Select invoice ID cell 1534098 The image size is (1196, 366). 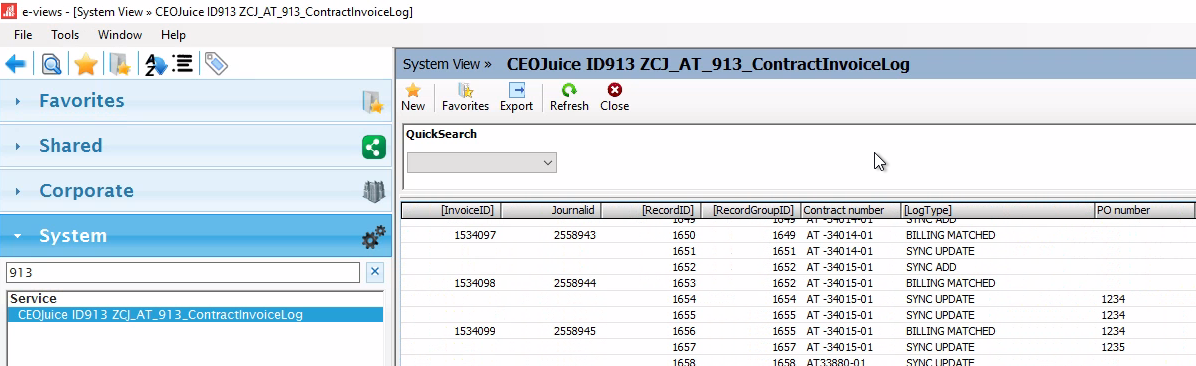coord(475,283)
